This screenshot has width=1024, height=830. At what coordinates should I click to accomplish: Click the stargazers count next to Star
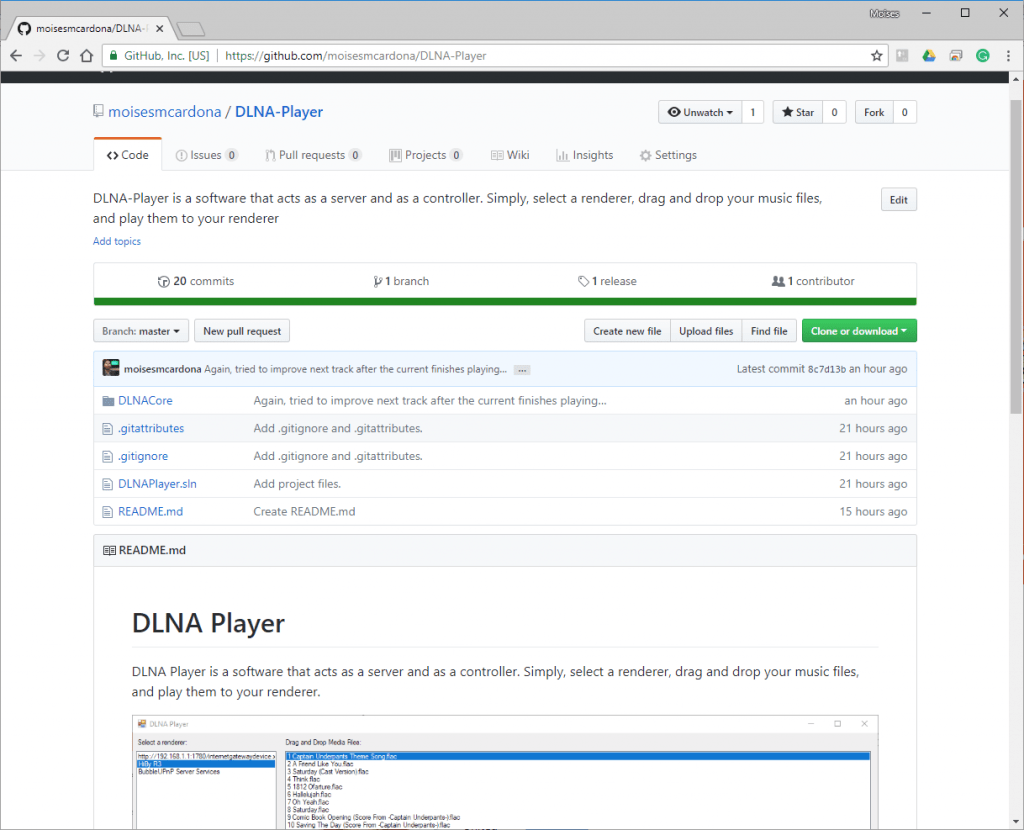835,112
